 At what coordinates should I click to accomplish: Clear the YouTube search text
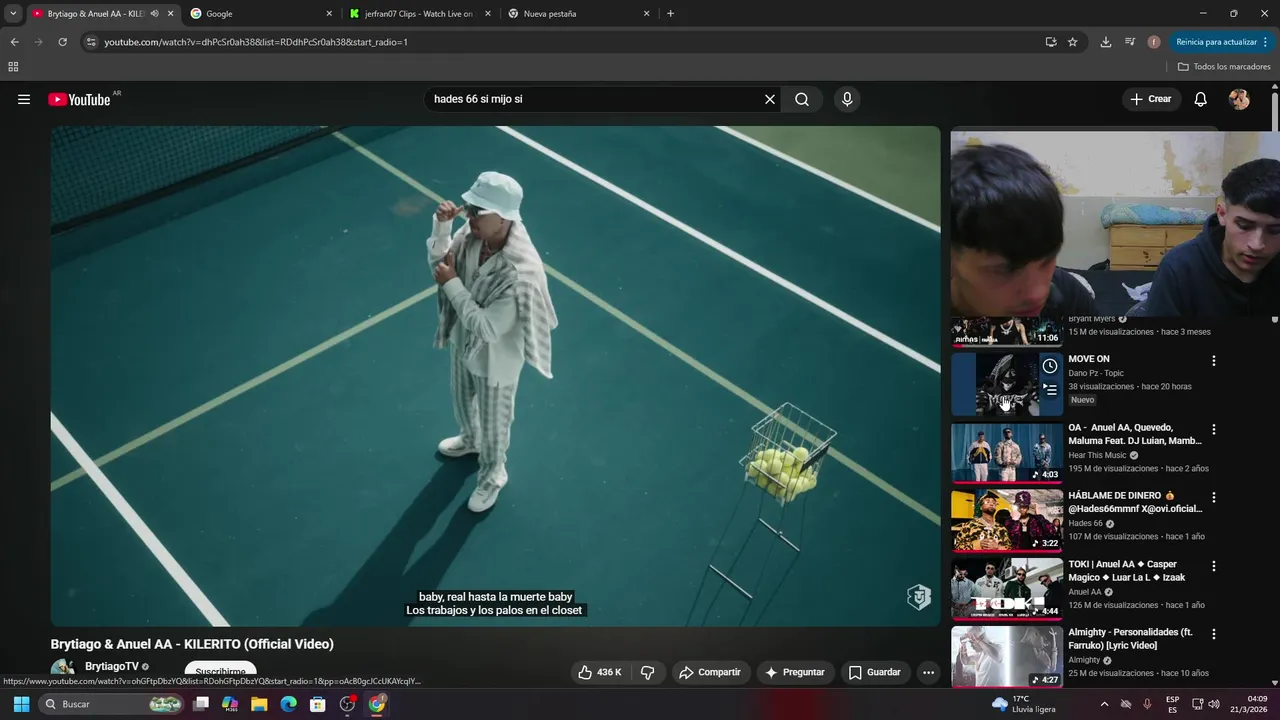pos(770,99)
